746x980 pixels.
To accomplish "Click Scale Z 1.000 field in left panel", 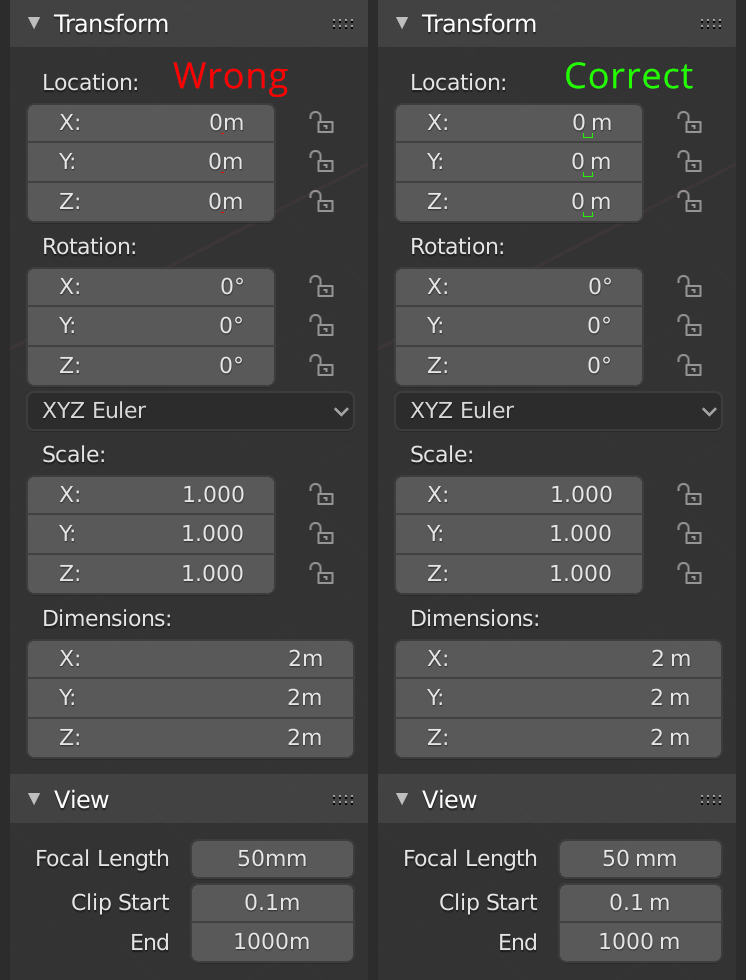I will click(151, 574).
